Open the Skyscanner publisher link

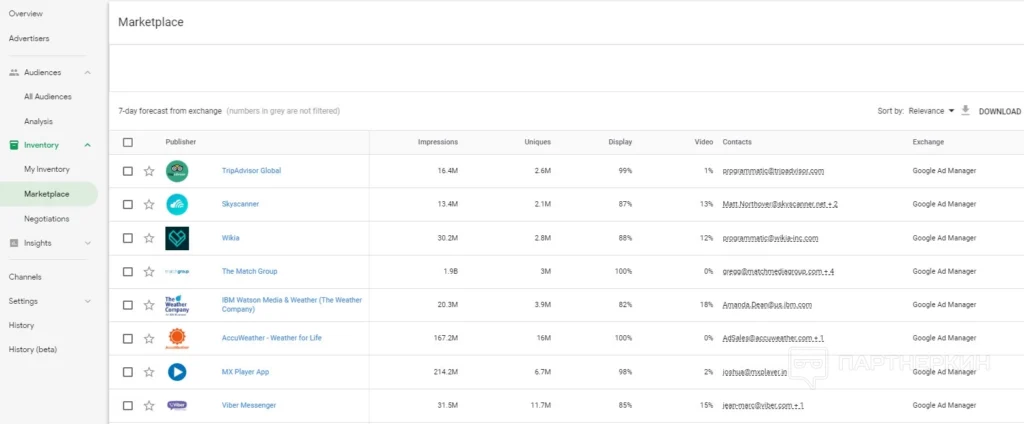(x=240, y=204)
